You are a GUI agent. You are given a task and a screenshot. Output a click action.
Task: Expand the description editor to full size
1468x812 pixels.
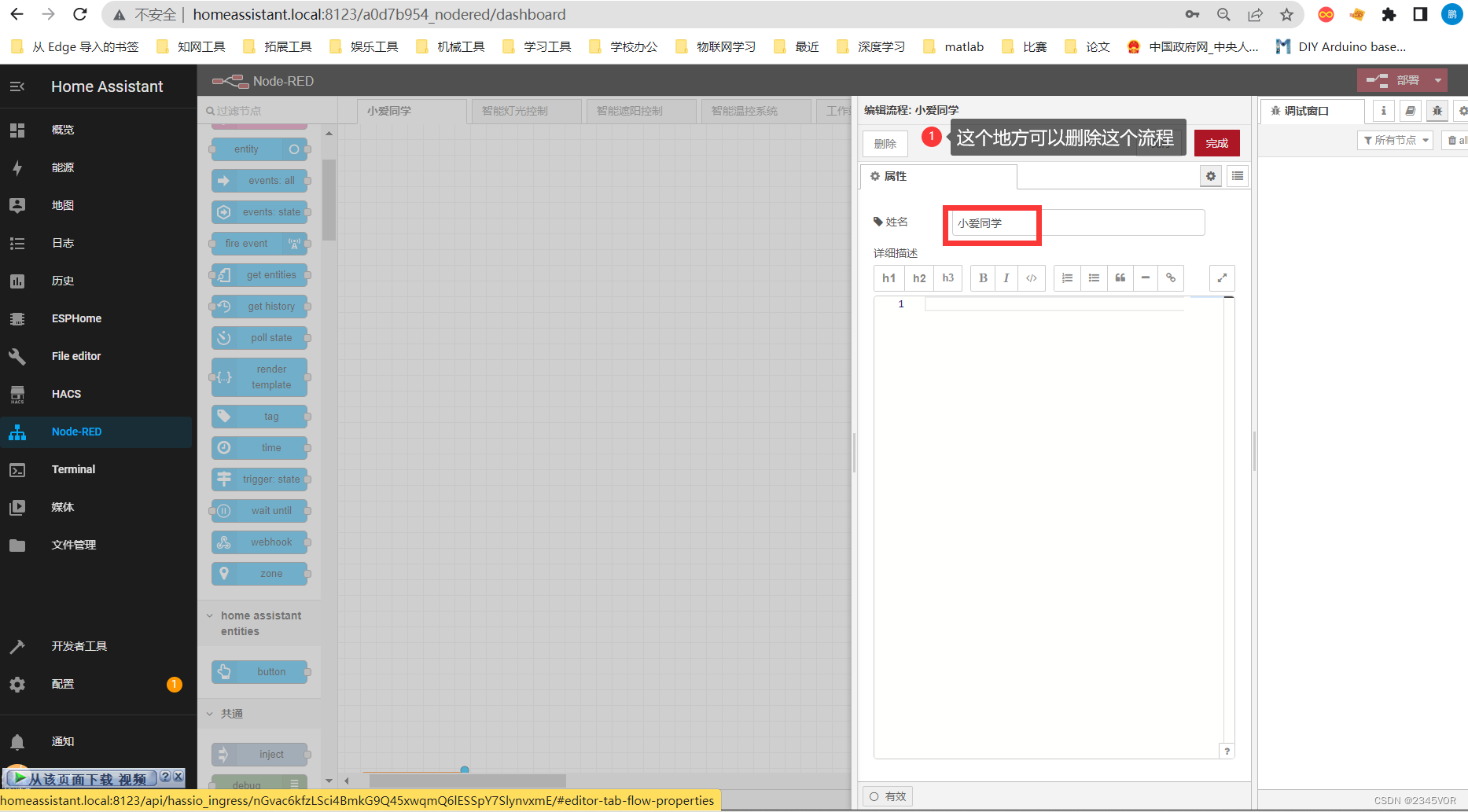click(x=1222, y=278)
